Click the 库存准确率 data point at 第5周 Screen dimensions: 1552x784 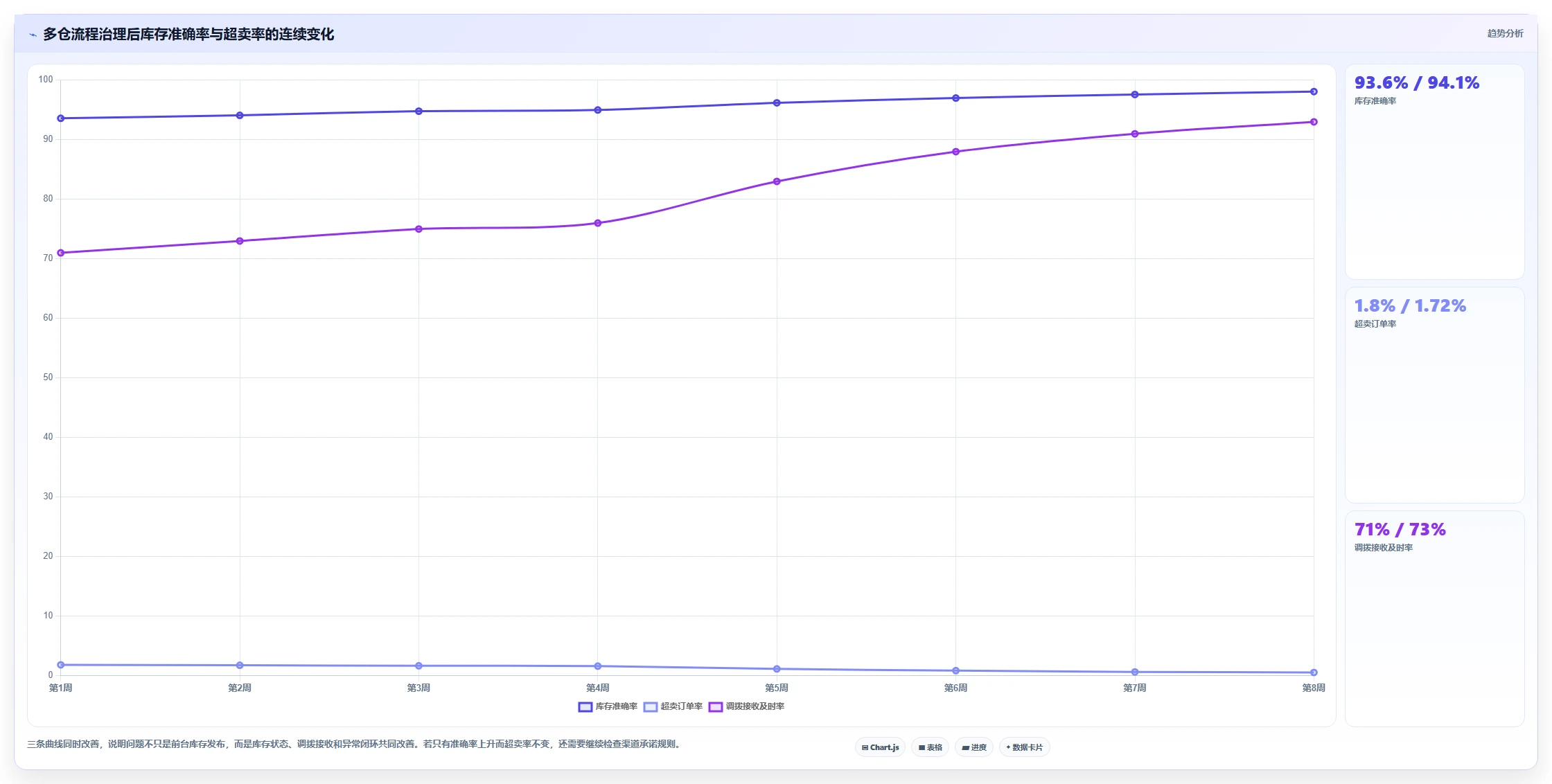[x=777, y=103]
